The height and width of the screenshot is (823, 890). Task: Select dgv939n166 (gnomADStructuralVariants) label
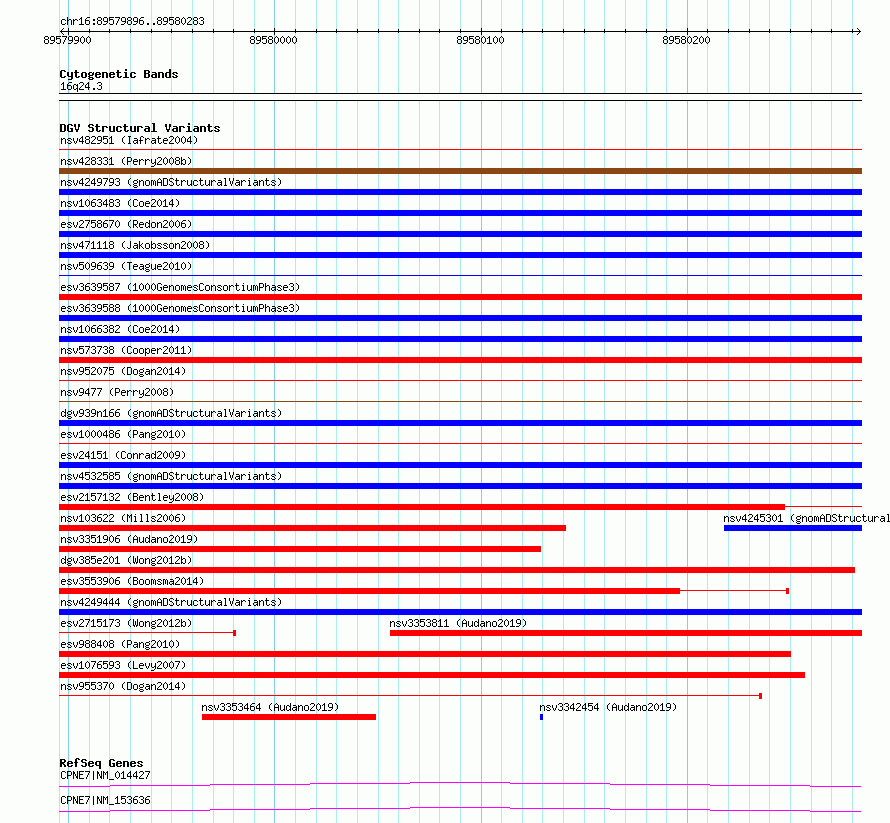tap(171, 413)
